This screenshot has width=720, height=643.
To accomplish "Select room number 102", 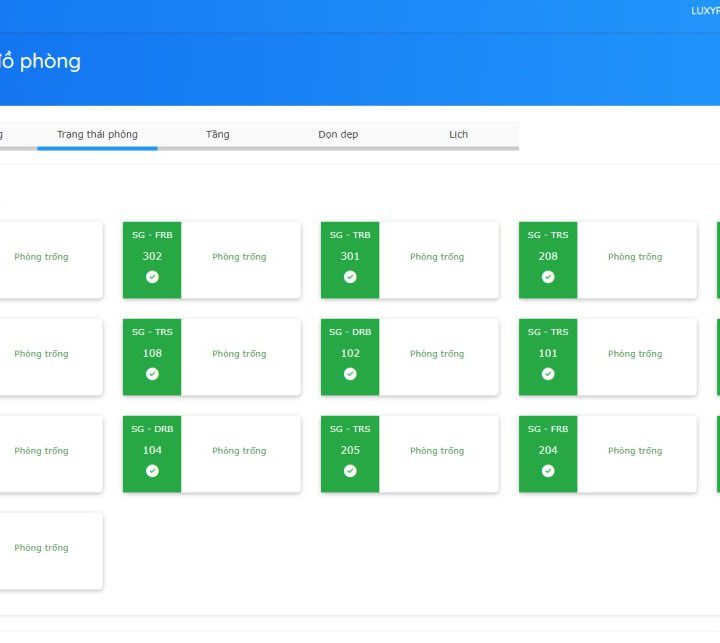I will 350,353.
